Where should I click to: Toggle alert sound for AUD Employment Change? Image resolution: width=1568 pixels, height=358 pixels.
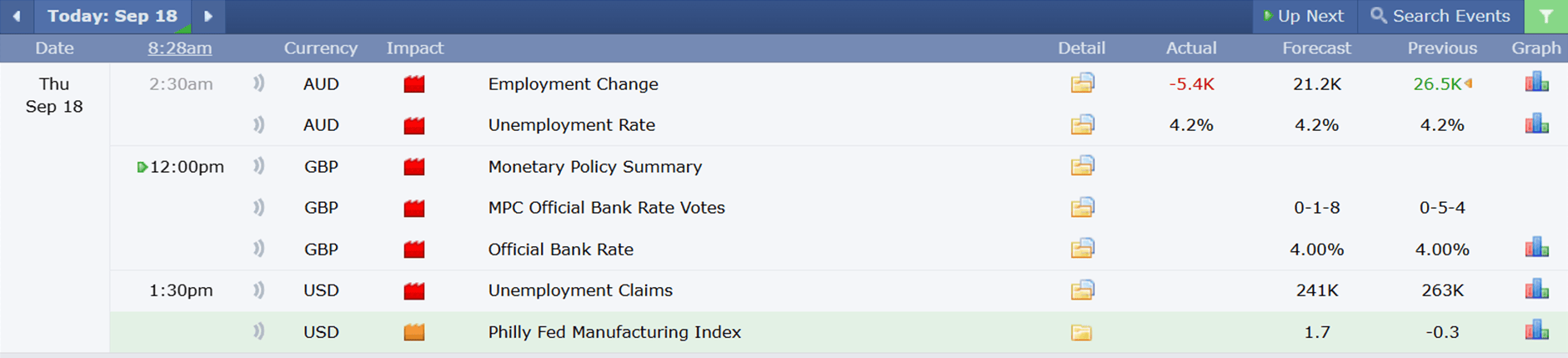pos(259,83)
